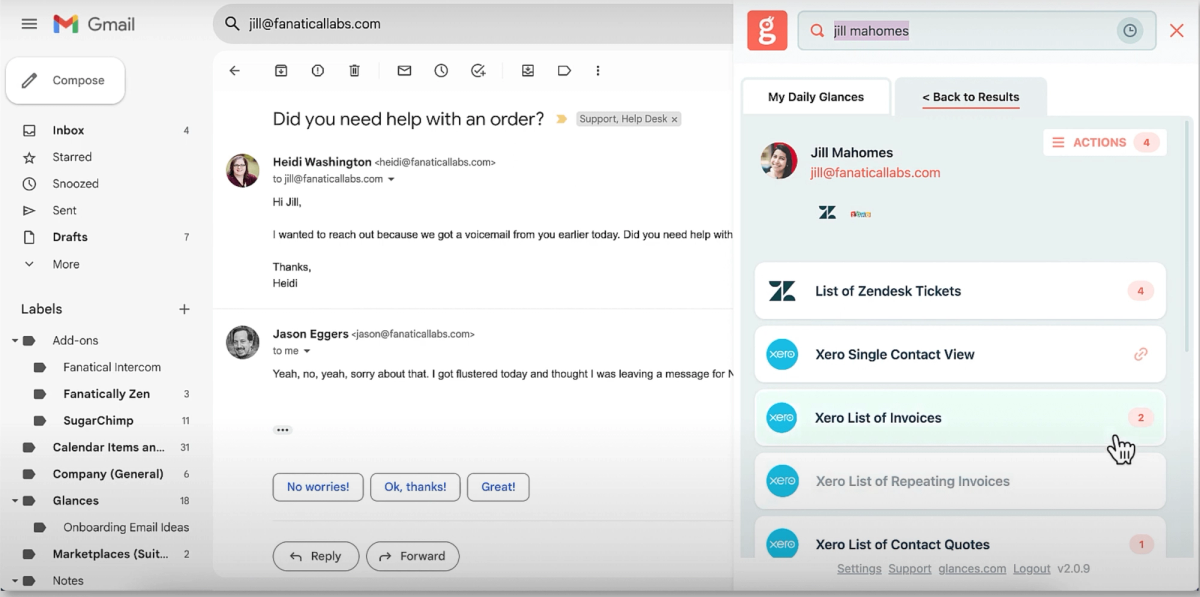Compose a new email
Image resolution: width=1200 pixels, height=597 pixels.
pos(65,81)
